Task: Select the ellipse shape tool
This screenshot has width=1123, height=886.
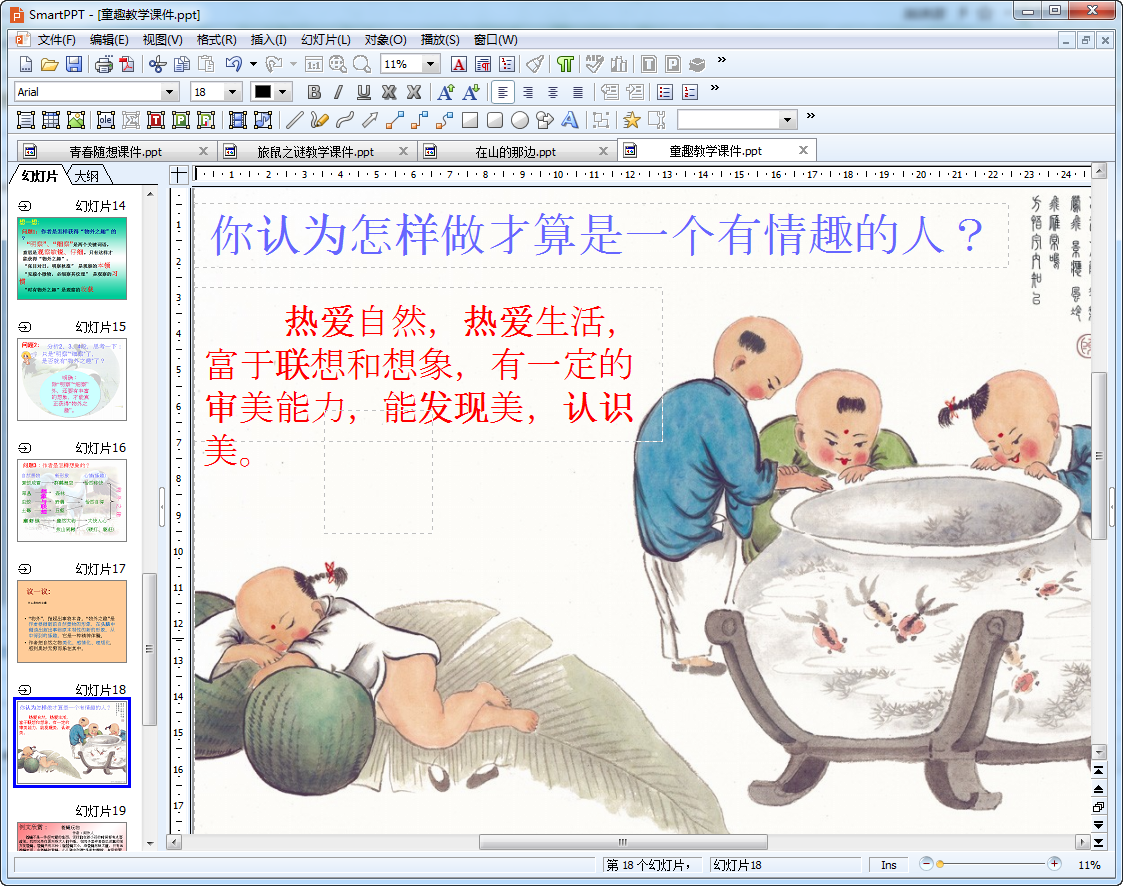Action: tap(520, 120)
